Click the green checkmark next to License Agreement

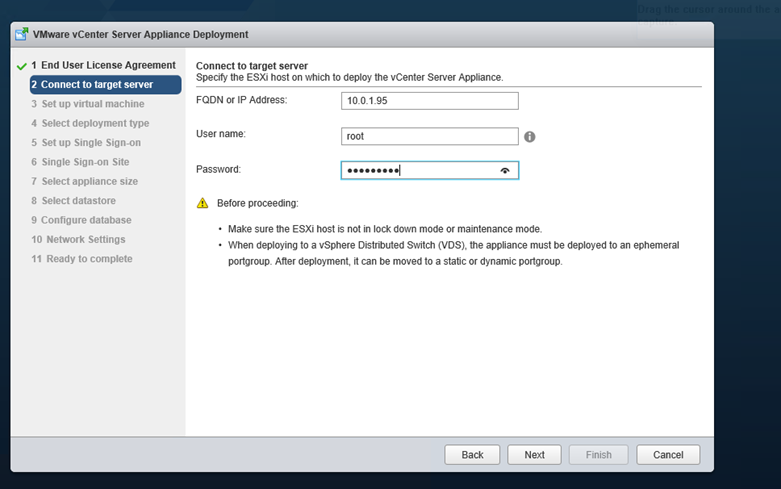tap(21, 66)
